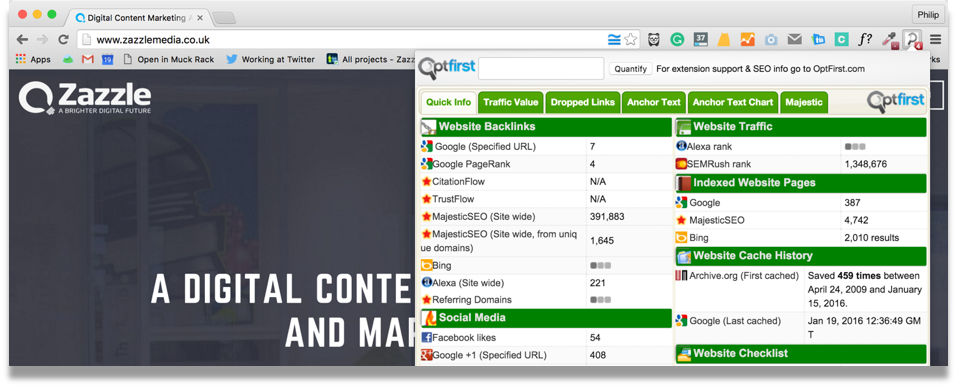The width and height of the screenshot is (957, 387).
Task: Bookmark page with the star icon
Action: (x=630, y=40)
